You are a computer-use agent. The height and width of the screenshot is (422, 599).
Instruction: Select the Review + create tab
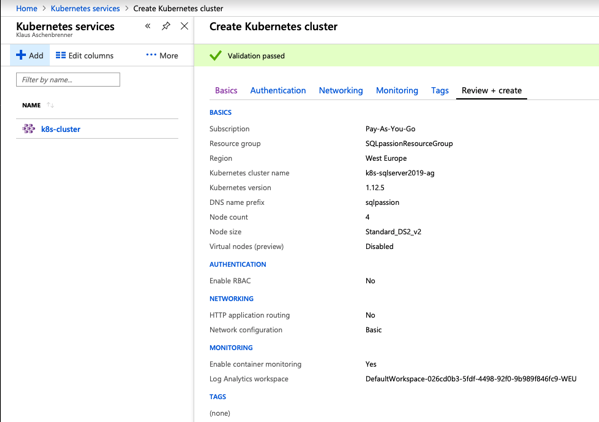pyautogui.click(x=492, y=91)
